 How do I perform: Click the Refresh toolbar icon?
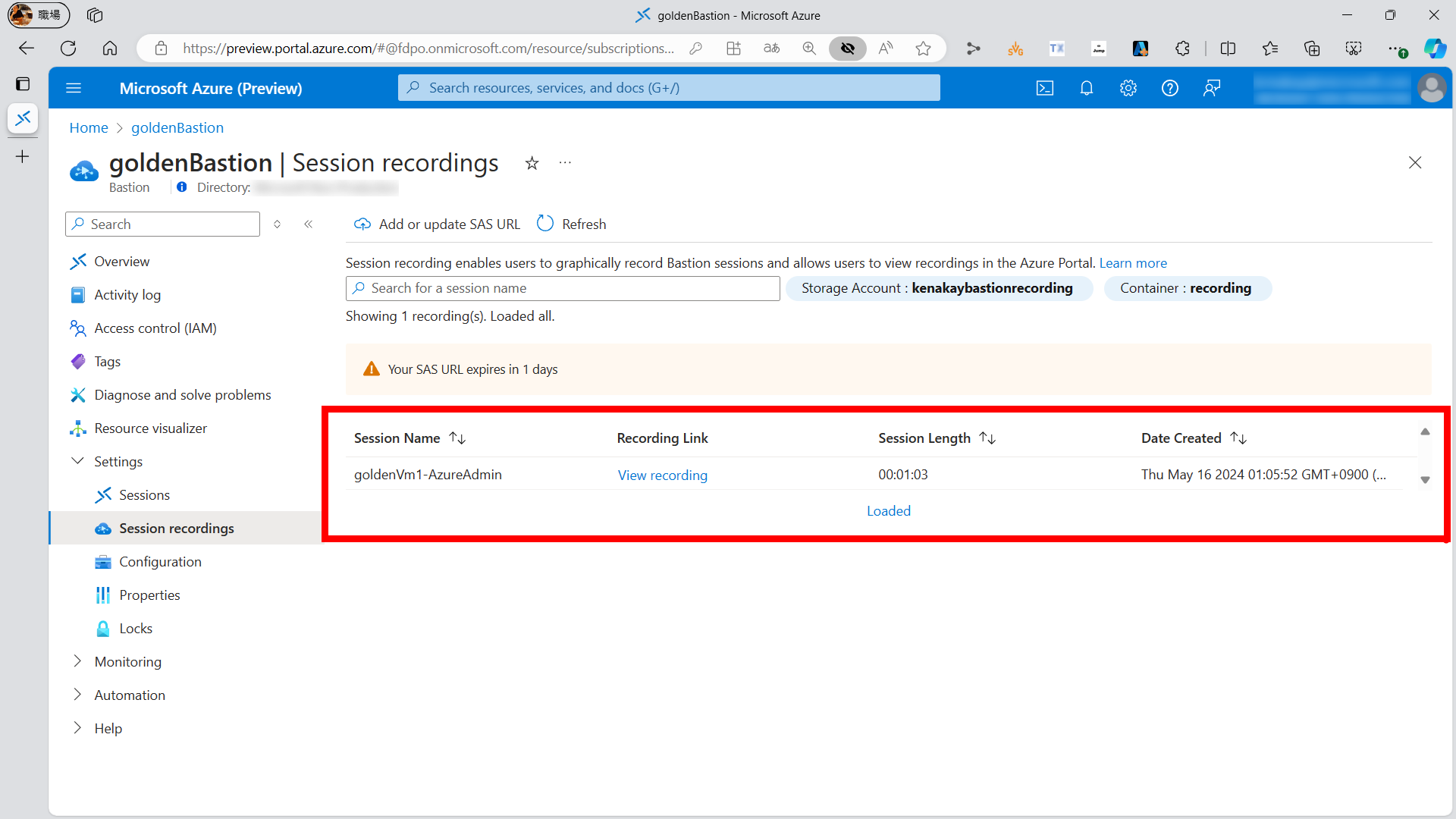pos(545,224)
